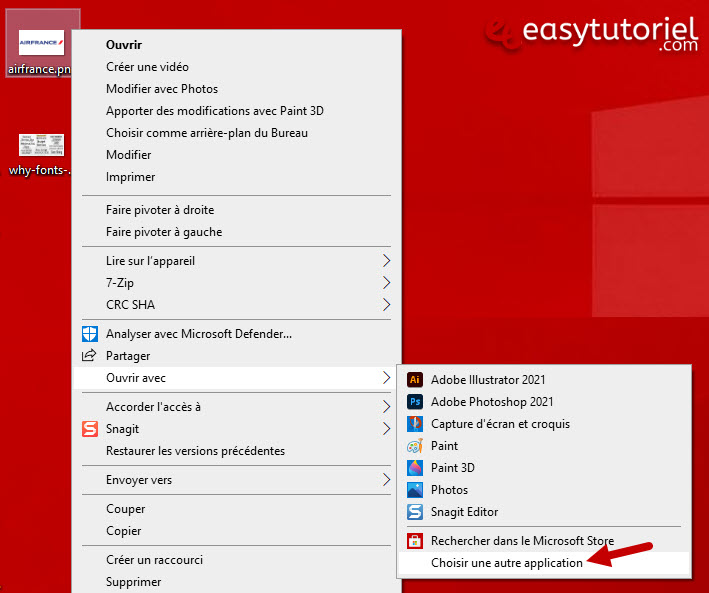709x593 pixels.
Task: Choose Faire pivoter à droite
Action: pos(236,210)
